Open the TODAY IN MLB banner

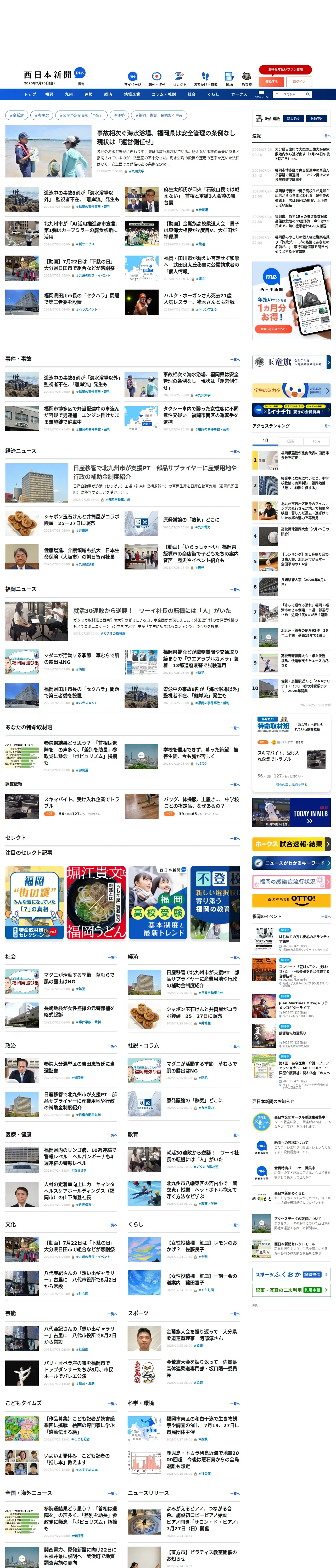(292, 812)
